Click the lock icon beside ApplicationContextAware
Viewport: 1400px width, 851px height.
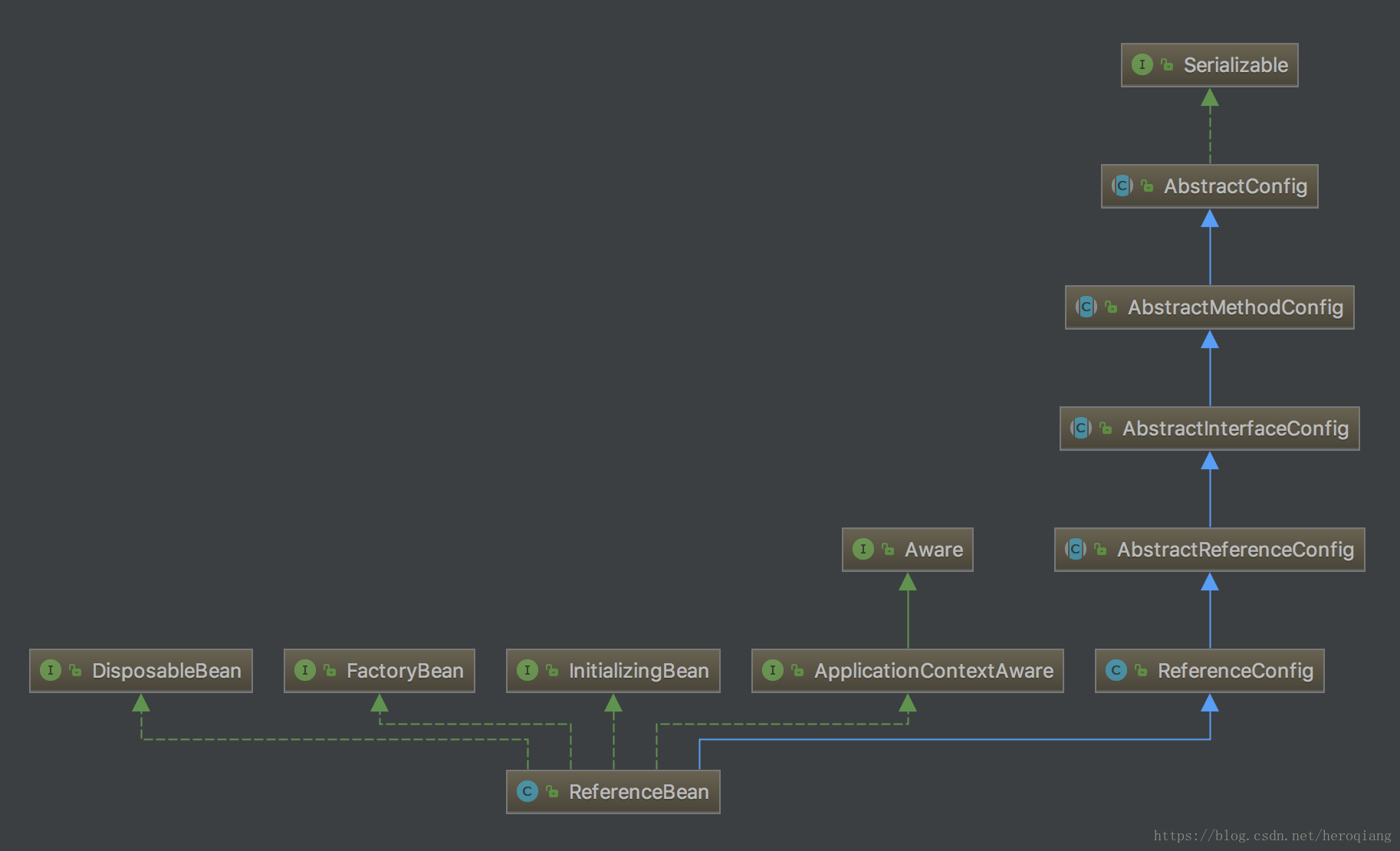click(x=797, y=671)
